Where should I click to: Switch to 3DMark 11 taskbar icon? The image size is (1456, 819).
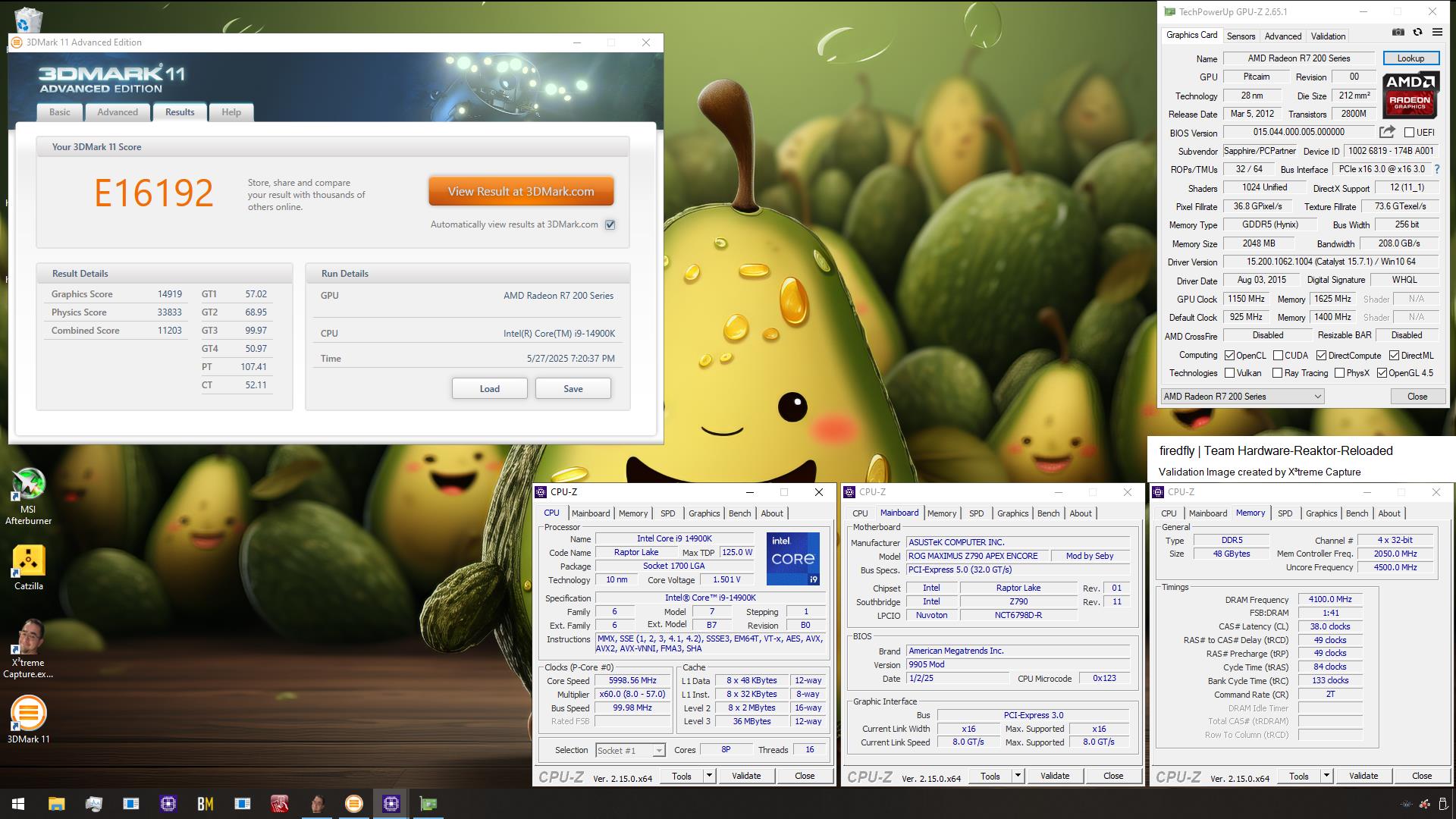click(353, 804)
